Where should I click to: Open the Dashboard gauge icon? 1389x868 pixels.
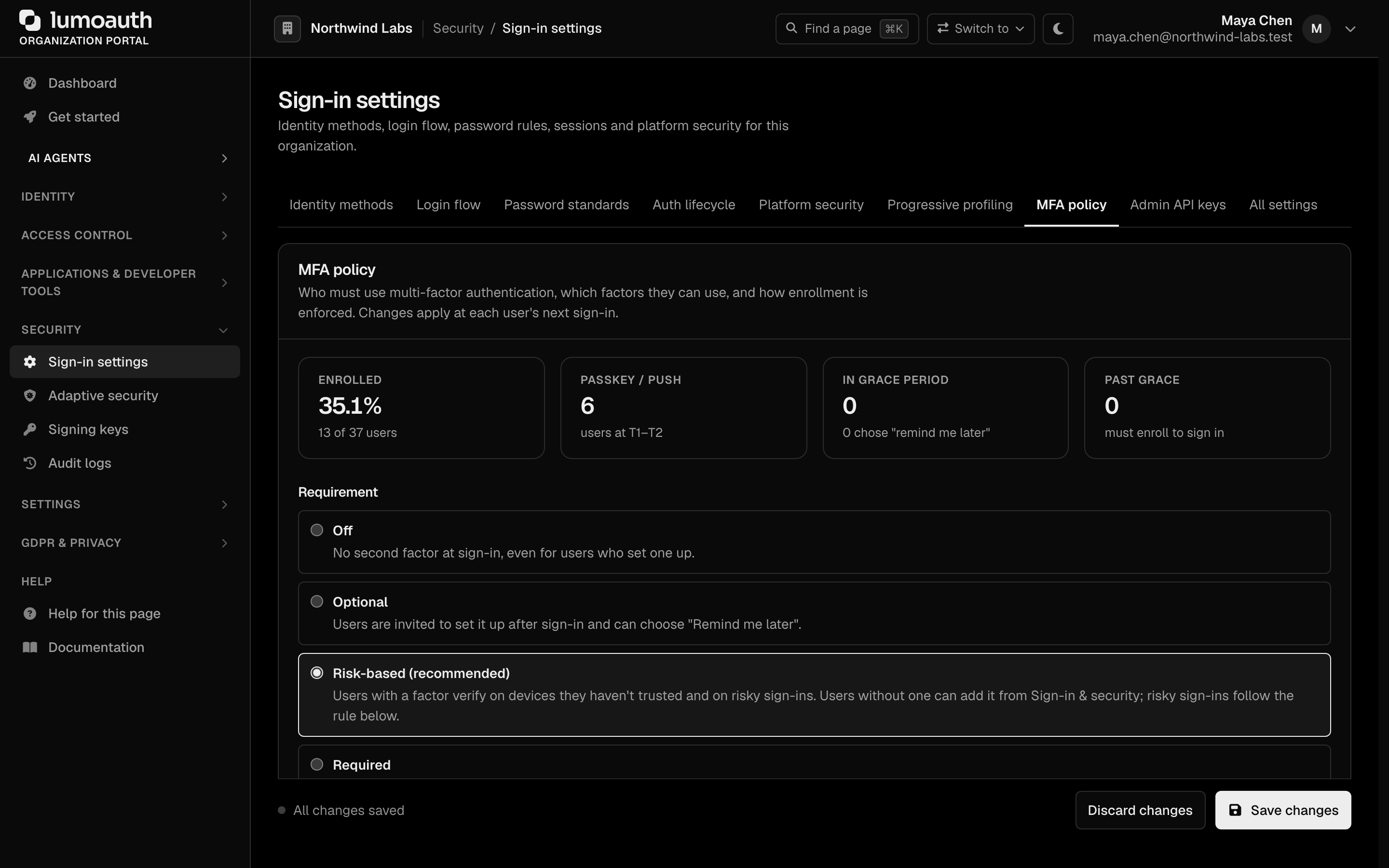[x=30, y=83]
